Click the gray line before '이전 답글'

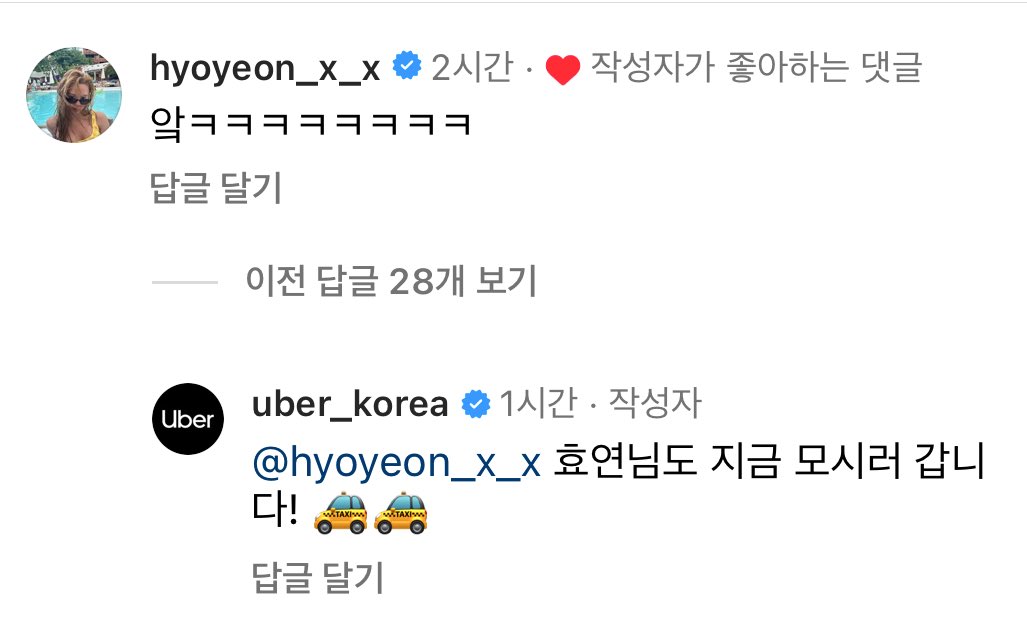click(185, 282)
